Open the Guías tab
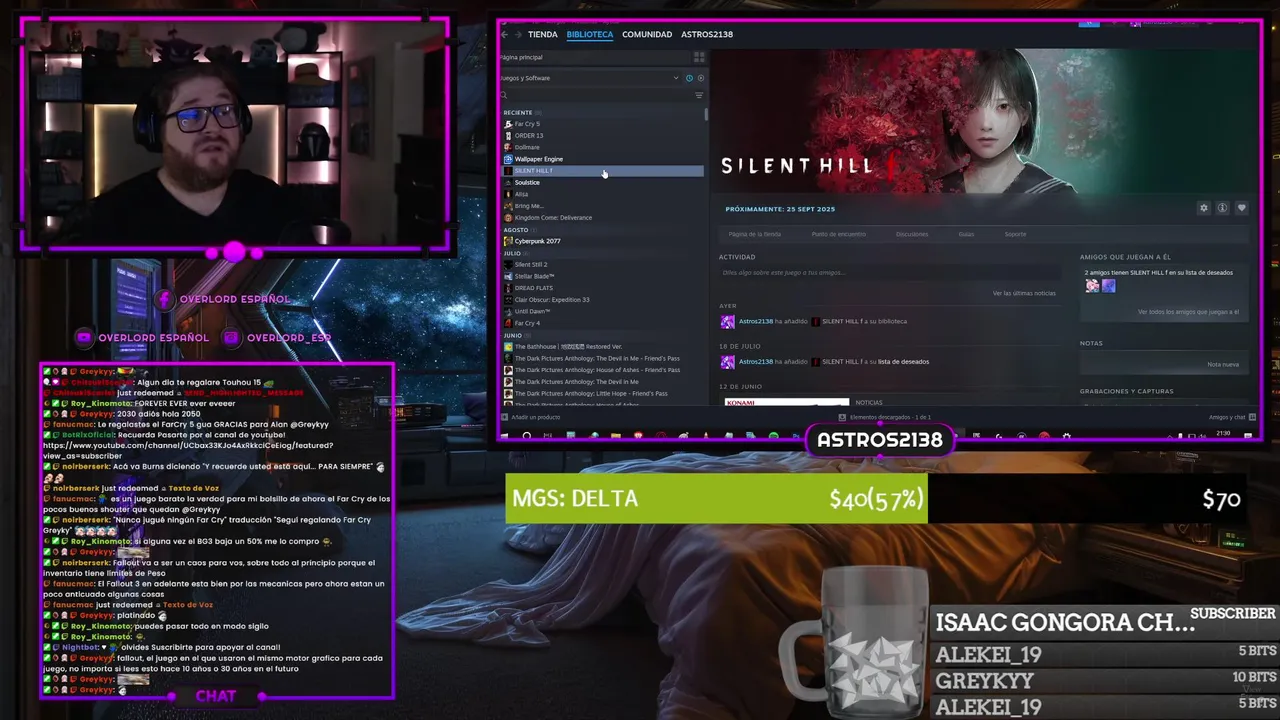This screenshot has width=1280, height=720. [x=966, y=234]
